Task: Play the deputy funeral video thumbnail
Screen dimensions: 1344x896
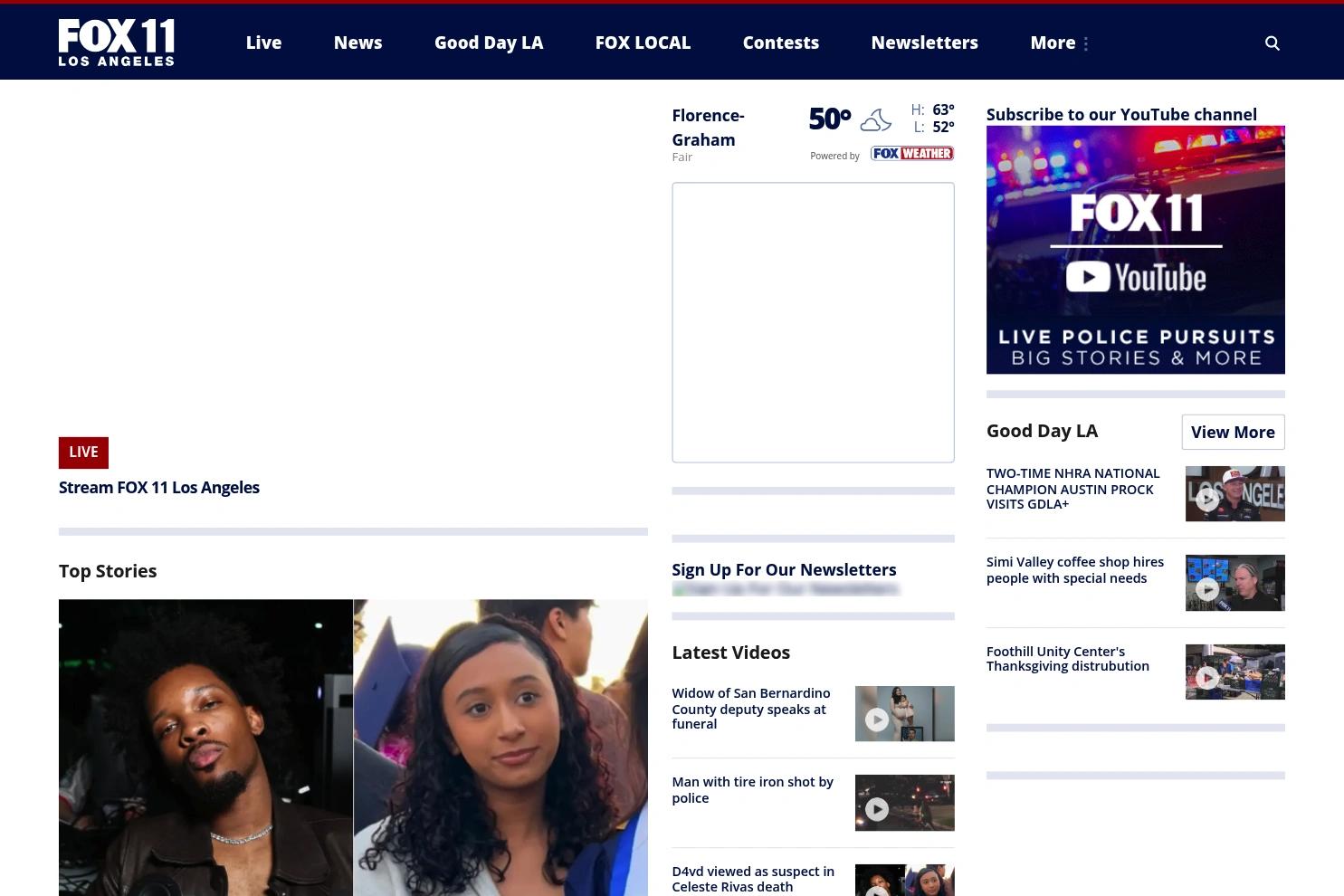Action: (x=904, y=713)
